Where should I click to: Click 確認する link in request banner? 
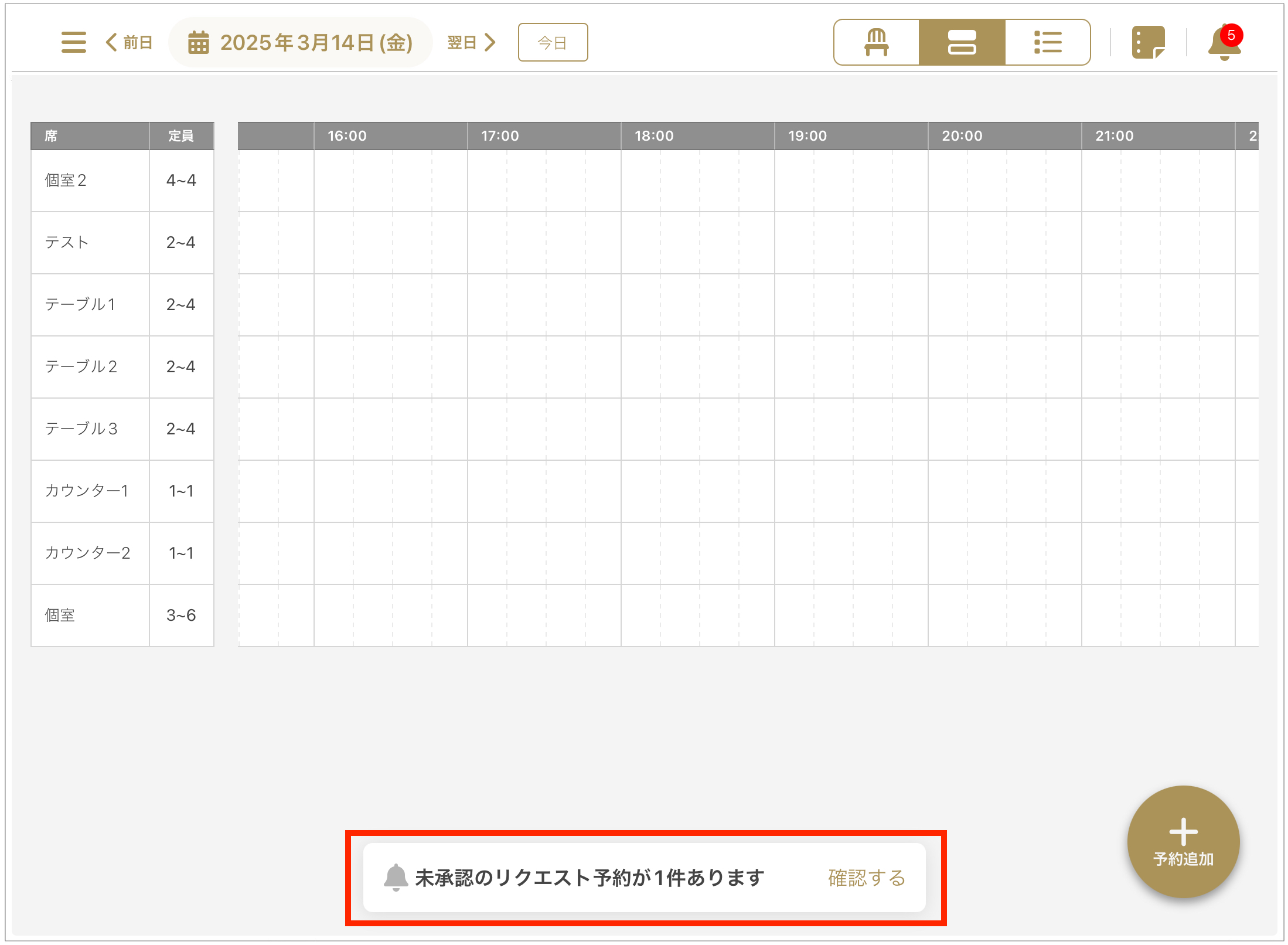tap(867, 878)
